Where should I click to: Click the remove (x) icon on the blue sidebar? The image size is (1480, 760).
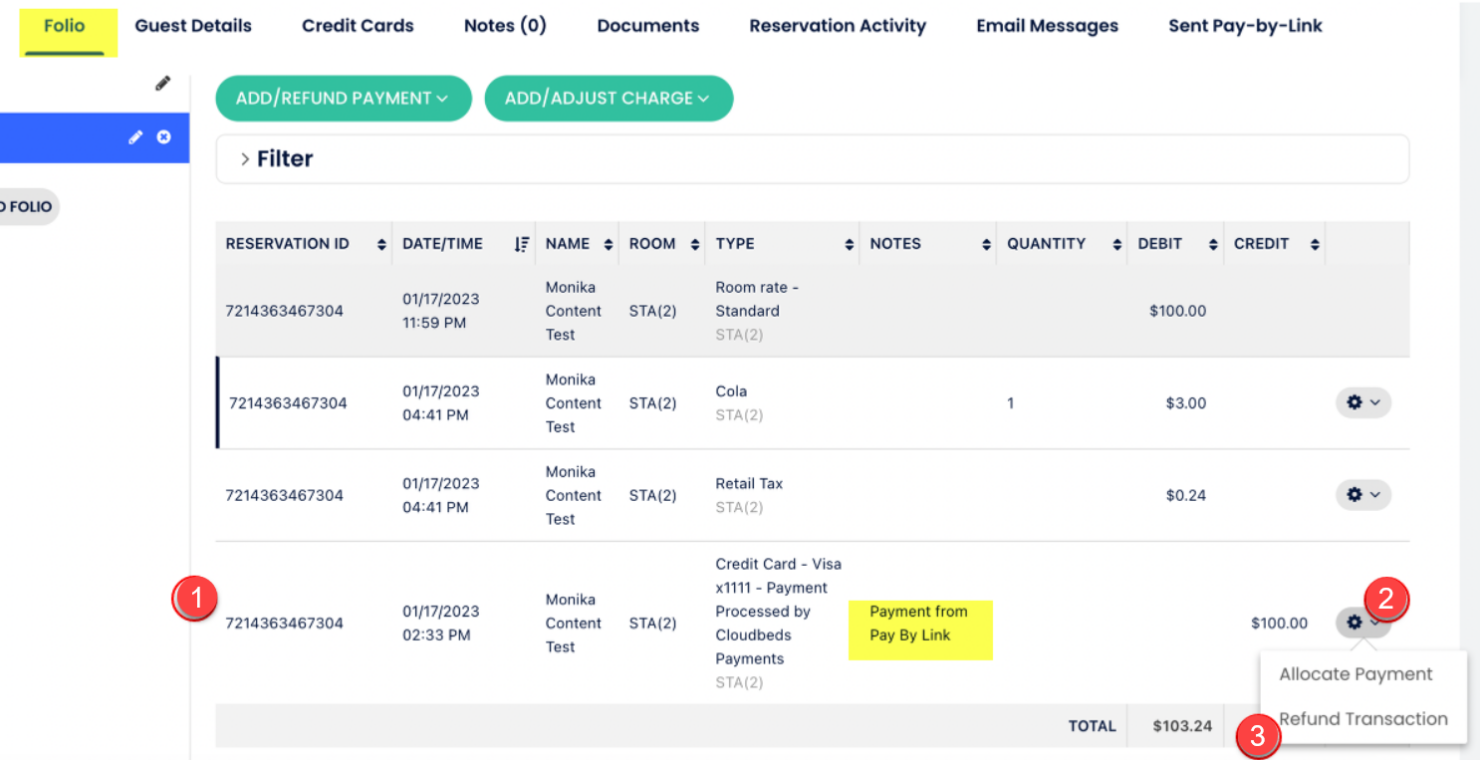pos(164,137)
